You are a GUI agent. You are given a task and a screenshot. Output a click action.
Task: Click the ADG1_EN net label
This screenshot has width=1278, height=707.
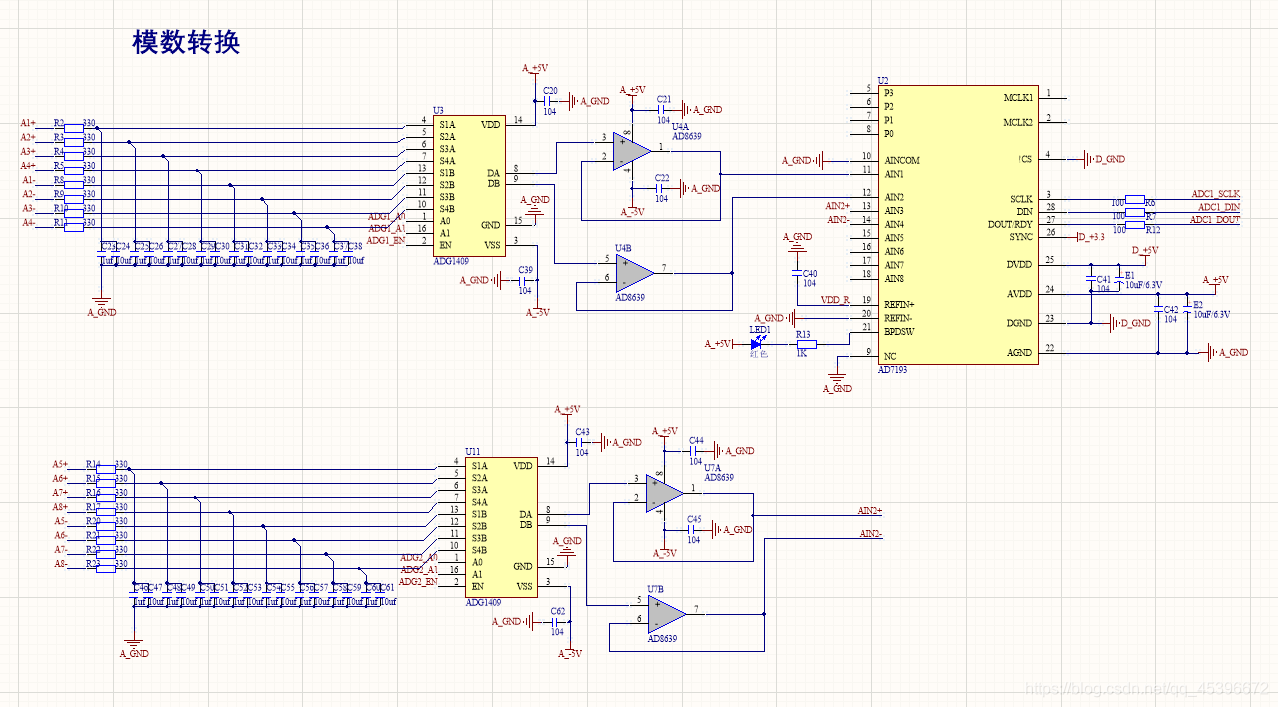tap(386, 241)
